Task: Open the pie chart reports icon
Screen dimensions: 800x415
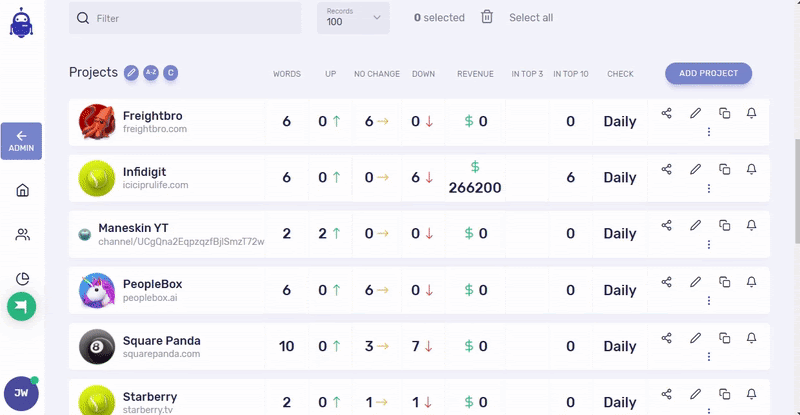Action: click(x=22, y=278)
